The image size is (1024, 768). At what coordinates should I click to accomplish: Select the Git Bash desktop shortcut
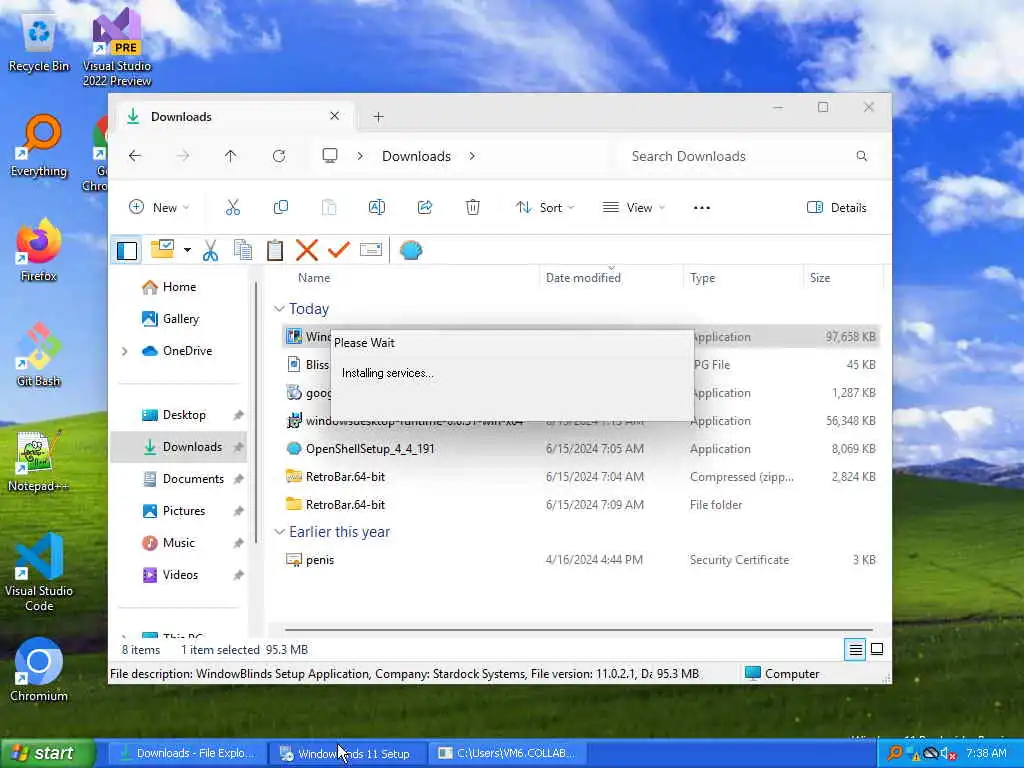pyautogui.click(x=39, y=356)
